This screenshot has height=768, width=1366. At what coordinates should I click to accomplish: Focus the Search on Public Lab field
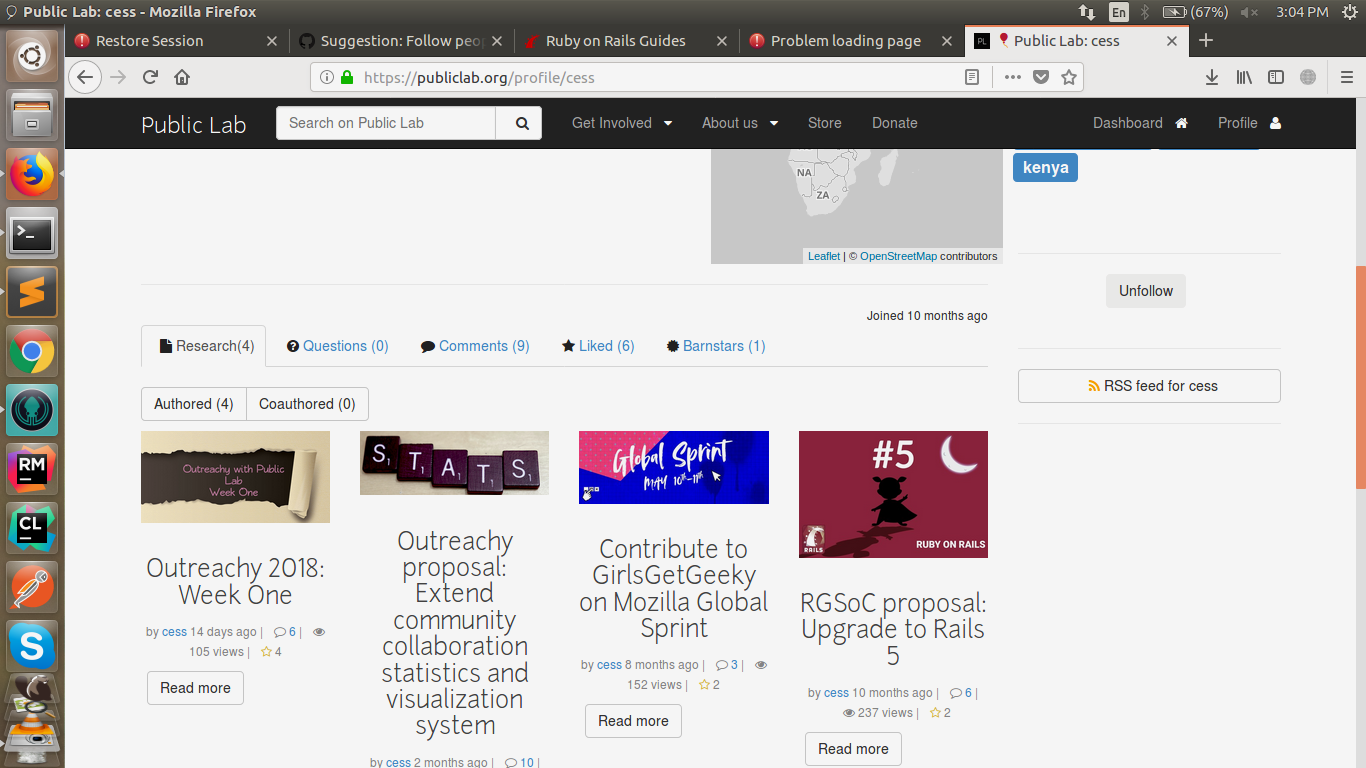(386, 123)
